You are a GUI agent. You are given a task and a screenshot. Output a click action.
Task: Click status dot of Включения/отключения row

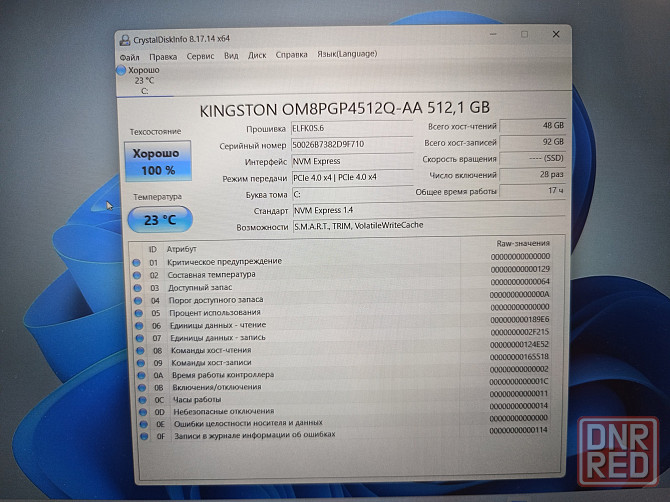point(142,388)
